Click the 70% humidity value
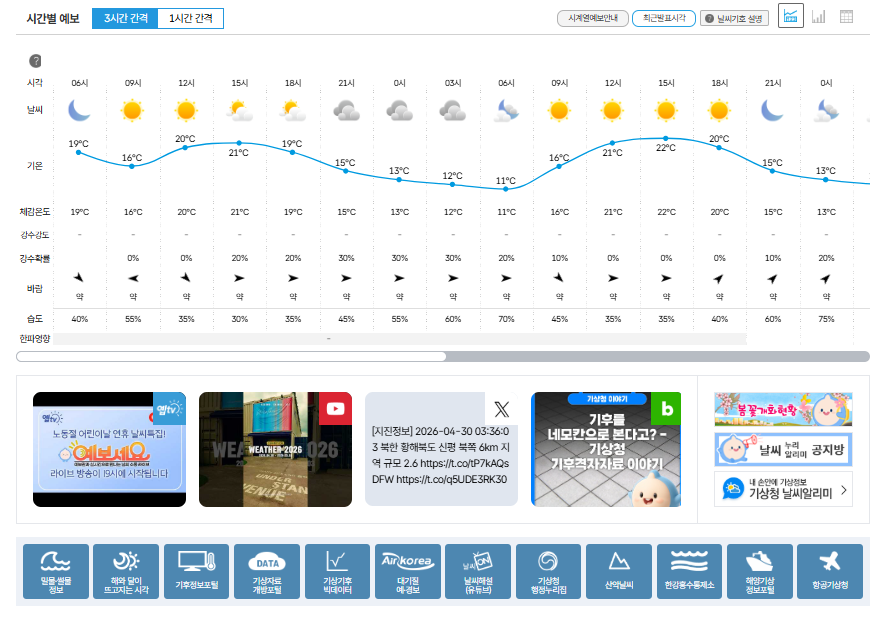 (506, 319)
